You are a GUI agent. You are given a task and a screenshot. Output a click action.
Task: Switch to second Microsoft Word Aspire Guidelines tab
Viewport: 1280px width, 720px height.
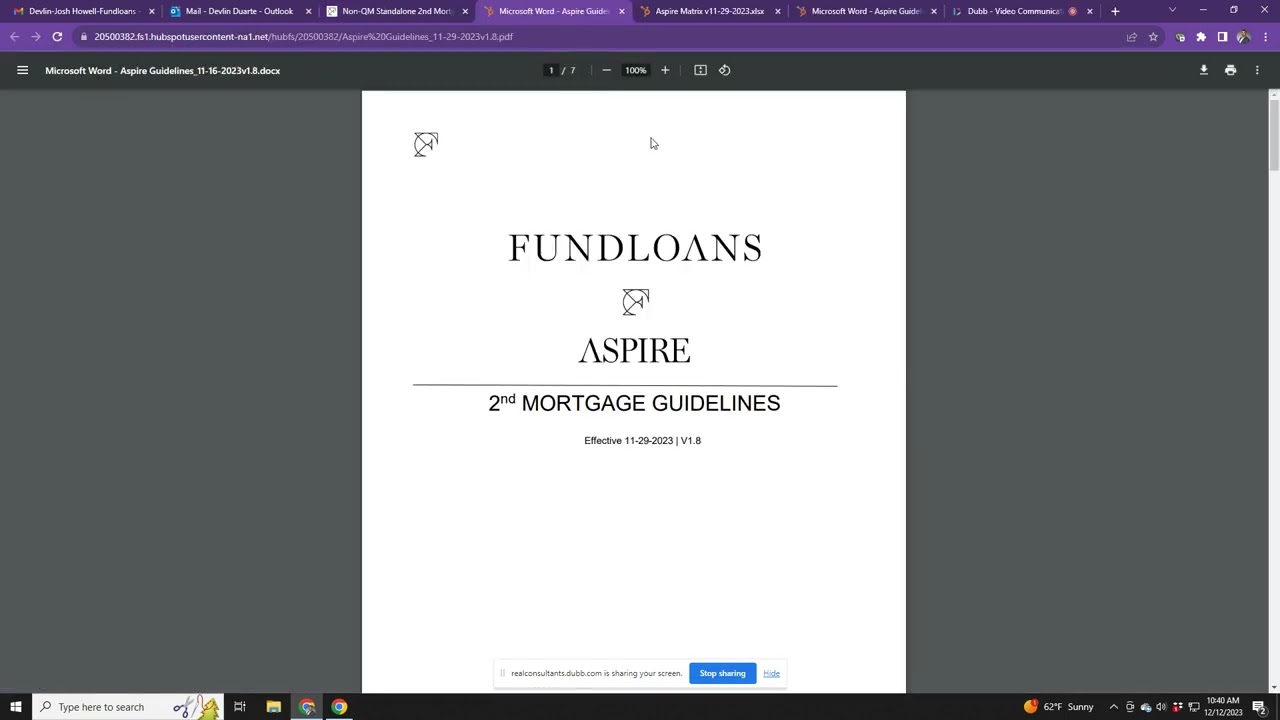coord(865,11)
